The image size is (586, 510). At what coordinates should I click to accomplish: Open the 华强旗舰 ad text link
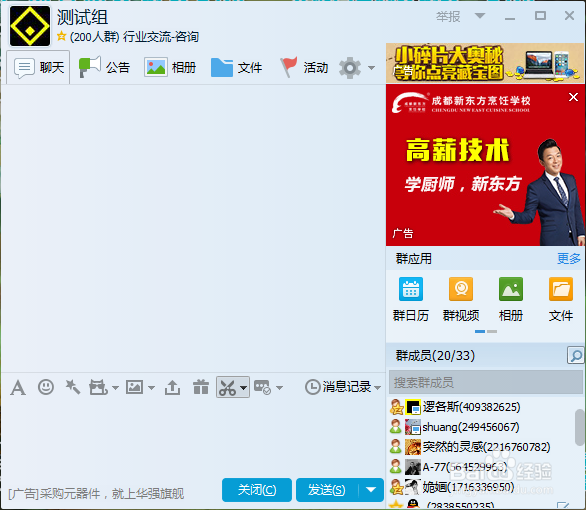96,494
